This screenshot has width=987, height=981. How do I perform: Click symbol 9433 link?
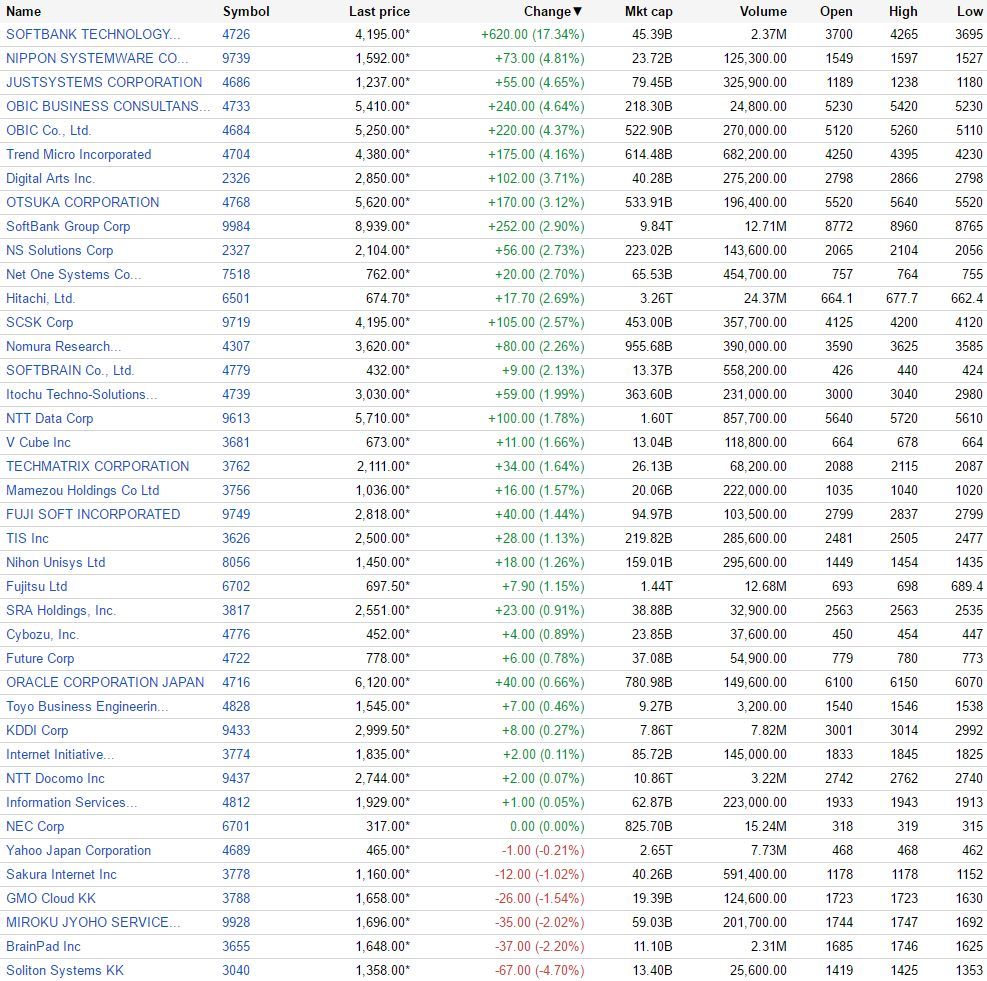pyautogui.click(x=236, y=730)
